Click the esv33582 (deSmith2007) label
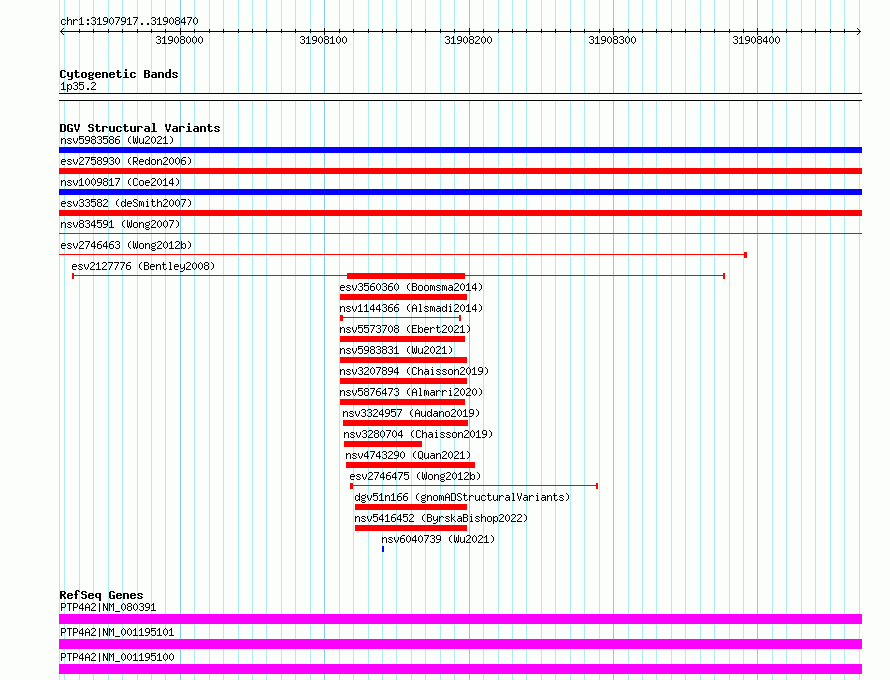 (x=126, y=203)
